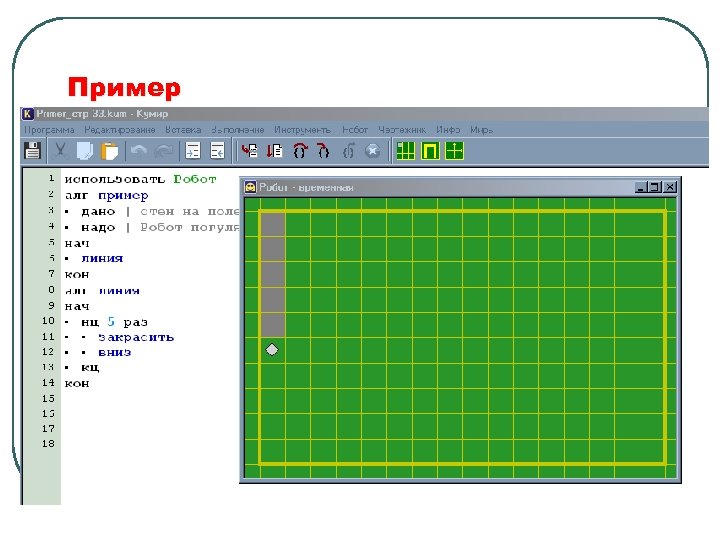Open the Инфо menu
This screenshot has height=540, width=720.
(448, 130)
